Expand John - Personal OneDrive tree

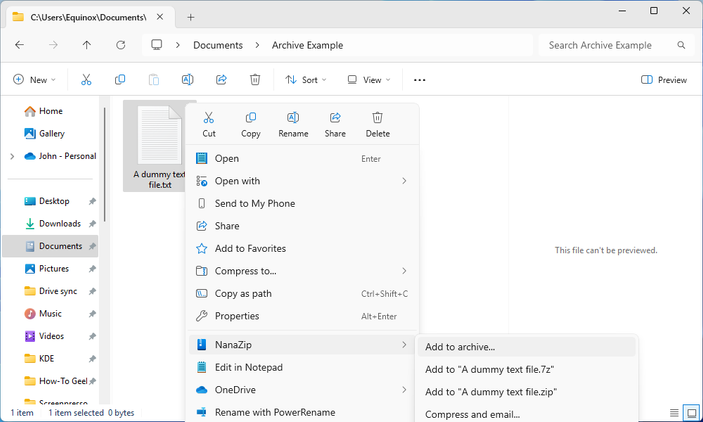tap(12, 156)
